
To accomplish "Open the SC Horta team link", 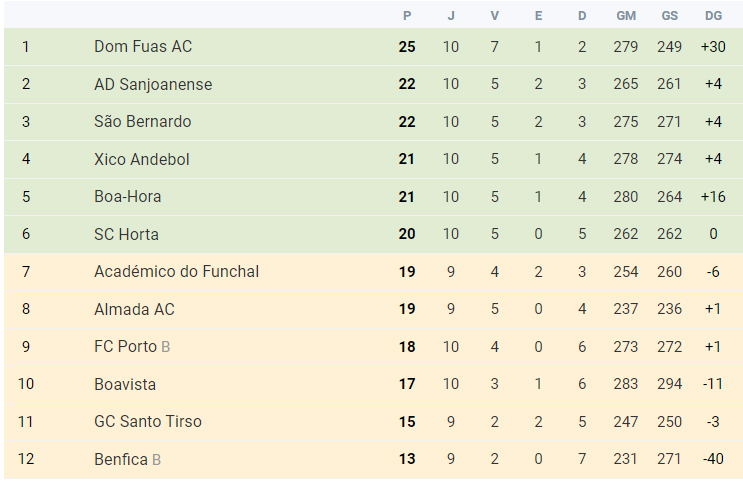I will pos(126,234).
